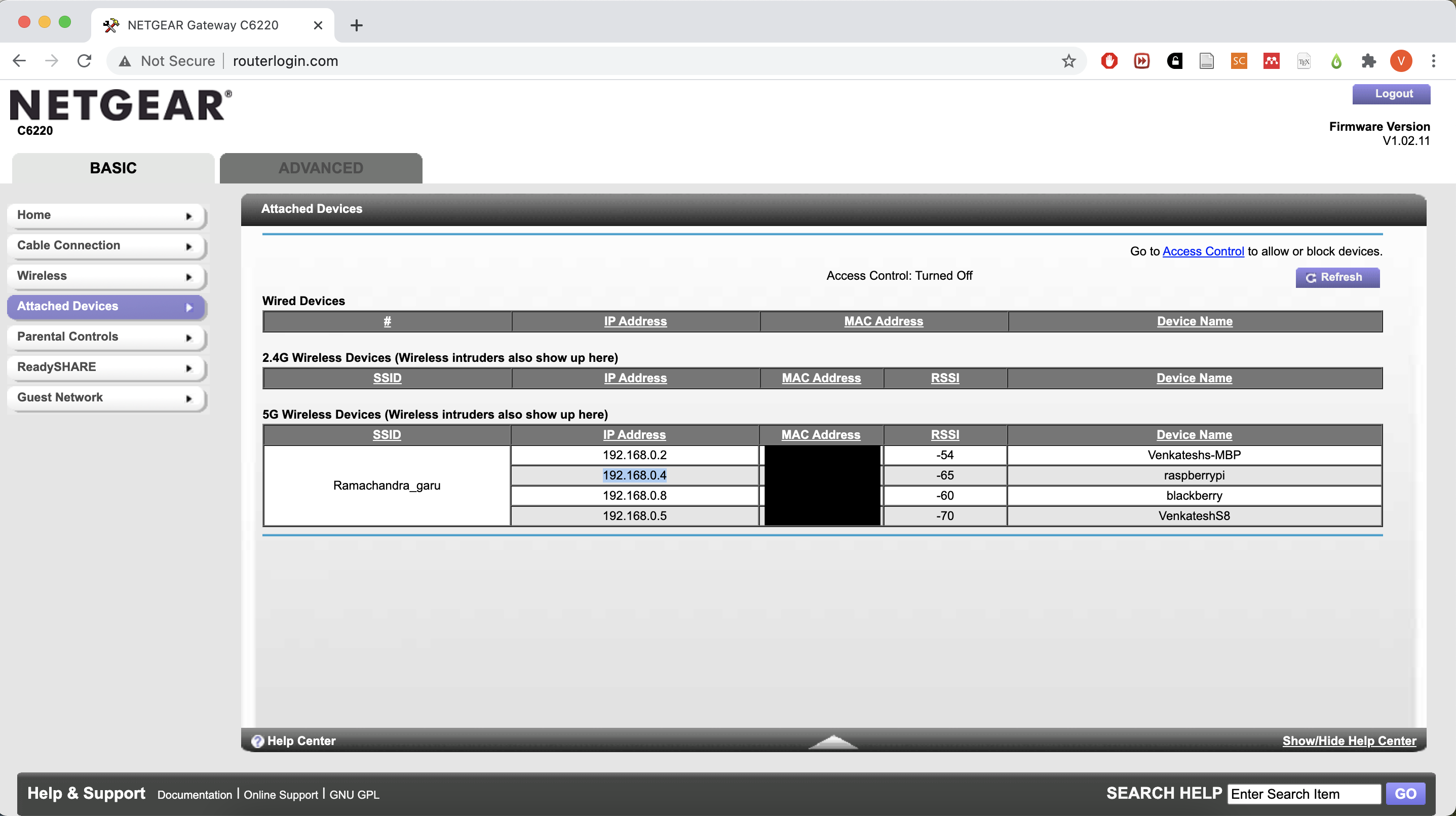Select the 192.168.0.4 IP cell

(635, 475)
